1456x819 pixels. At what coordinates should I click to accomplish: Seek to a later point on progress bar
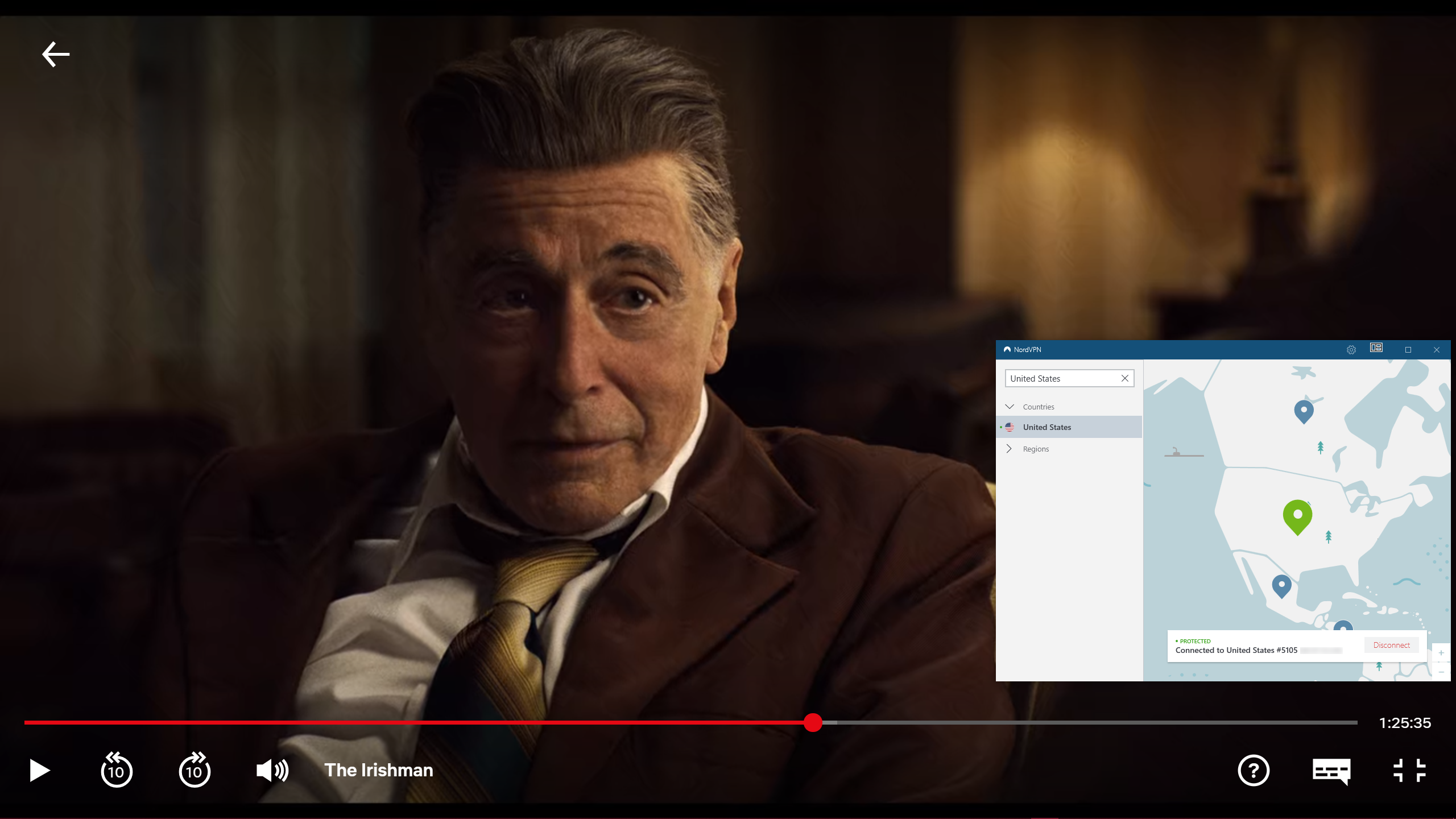click(x=1098, y=722)
